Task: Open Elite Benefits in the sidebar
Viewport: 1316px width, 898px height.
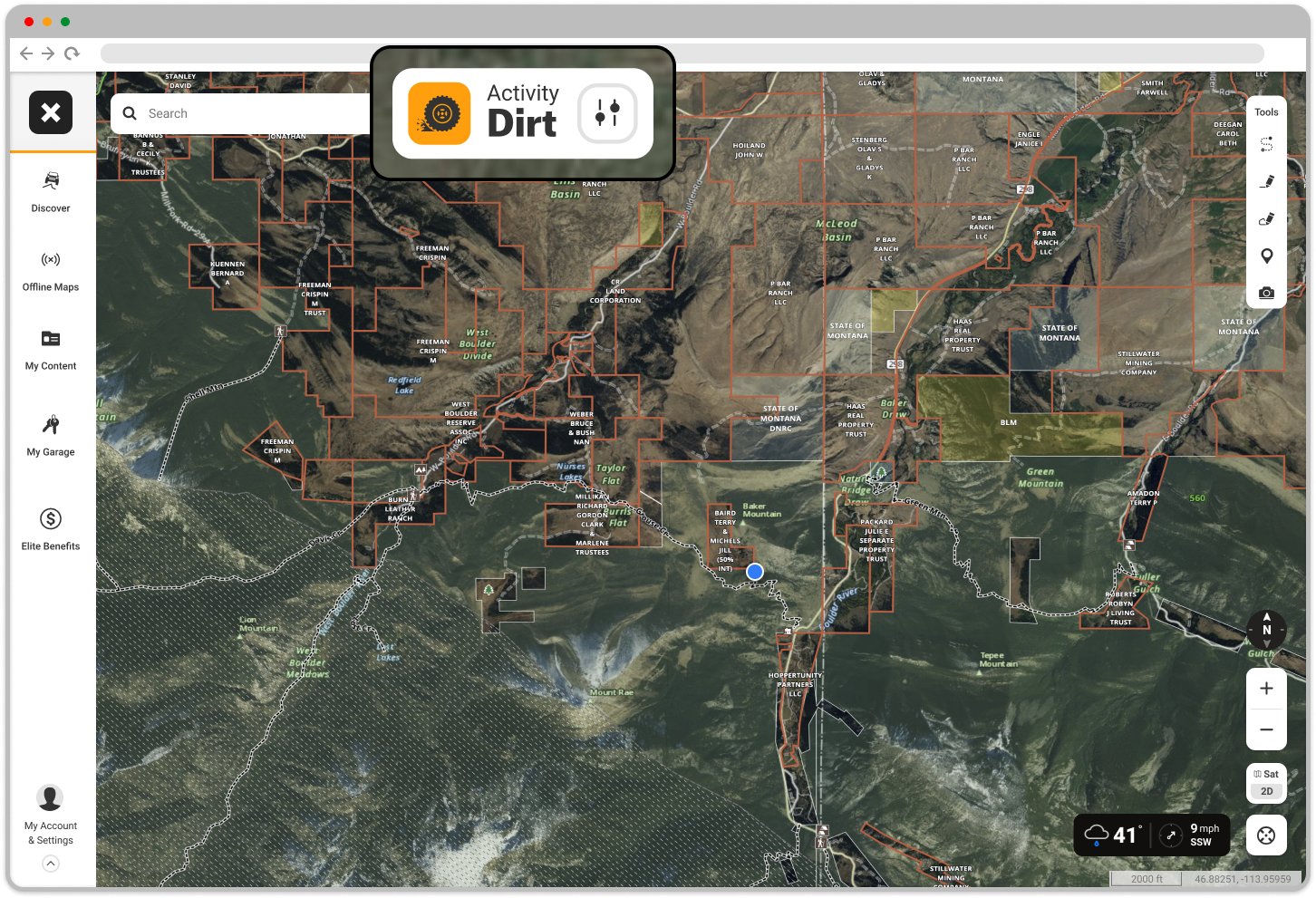Action: [x=51, y=529]
